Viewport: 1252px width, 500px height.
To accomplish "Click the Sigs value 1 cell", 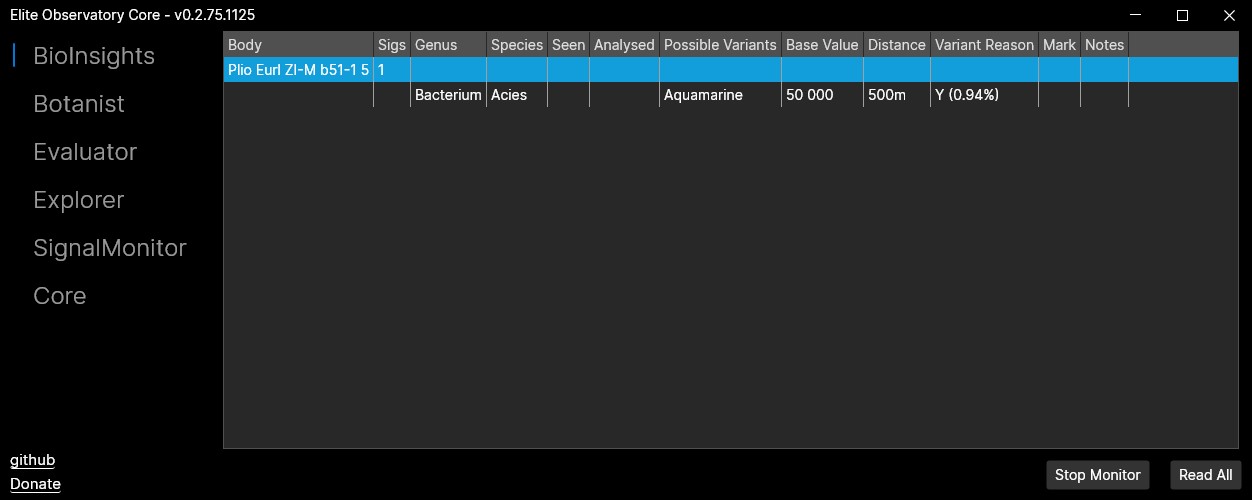I will [392, 70].
